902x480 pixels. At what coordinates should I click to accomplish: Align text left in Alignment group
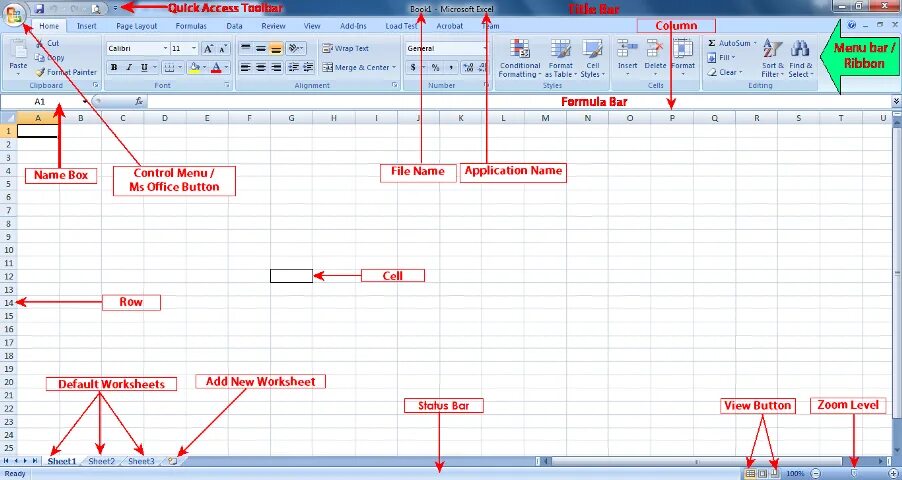[246, 67]
